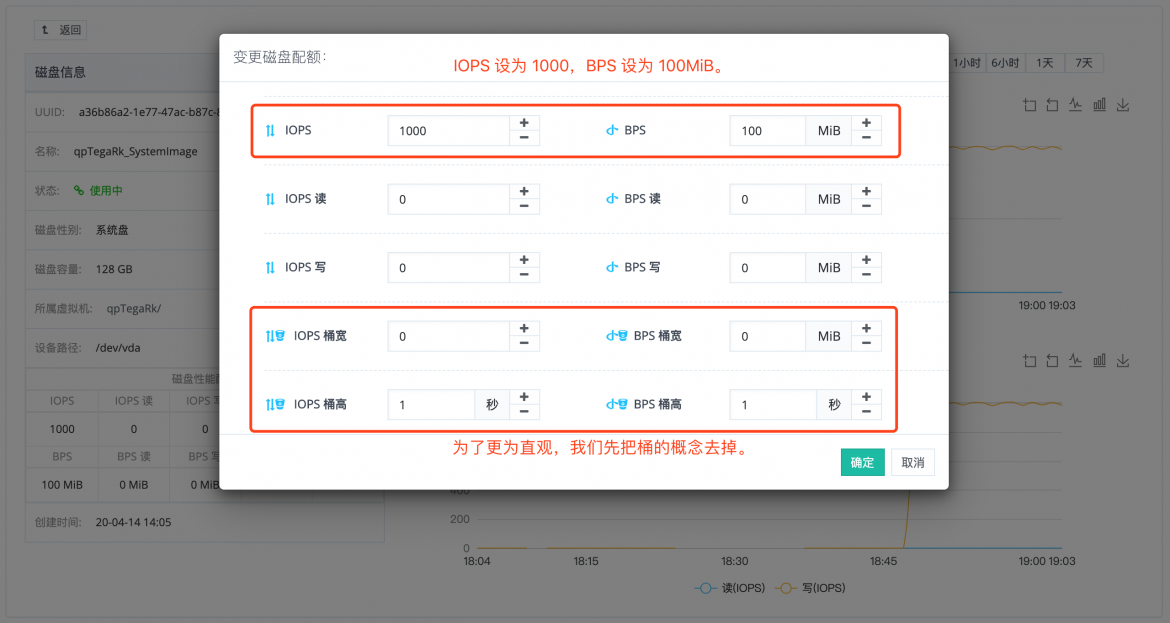
Task: Click the BPS 写 minus stepper
Action: tap(866, 275)
